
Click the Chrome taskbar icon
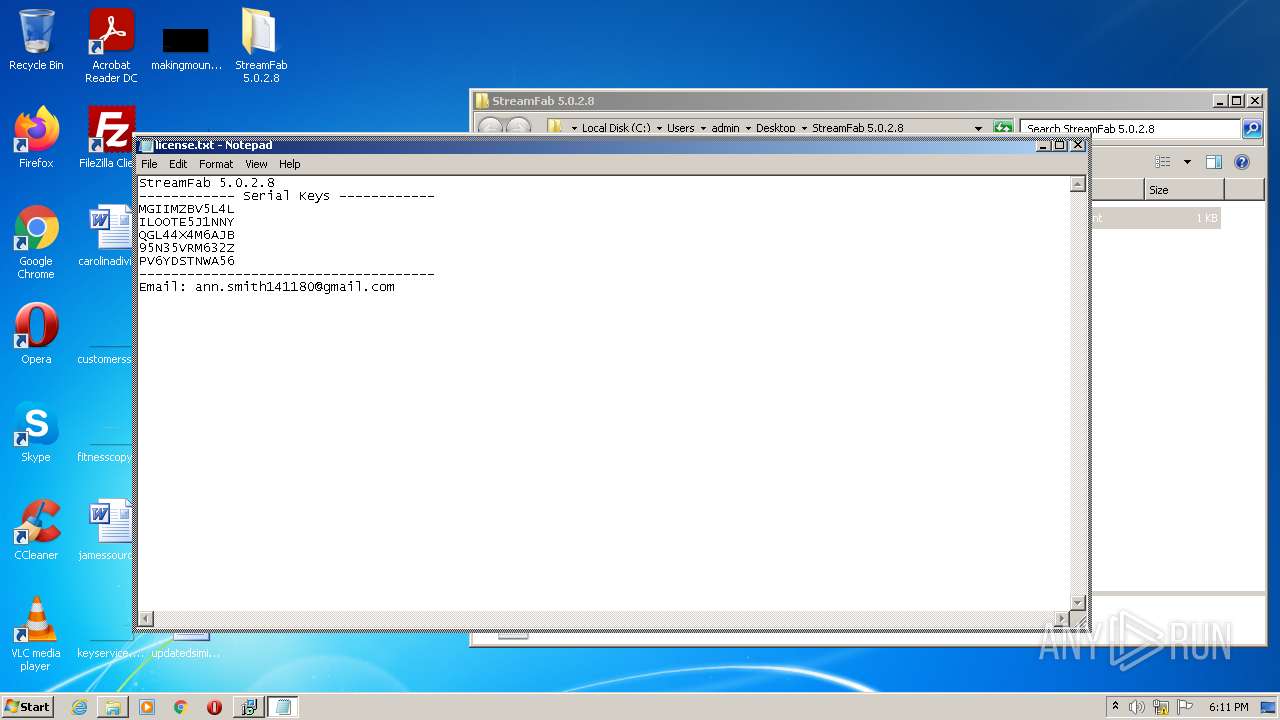[x=181, y=707]
